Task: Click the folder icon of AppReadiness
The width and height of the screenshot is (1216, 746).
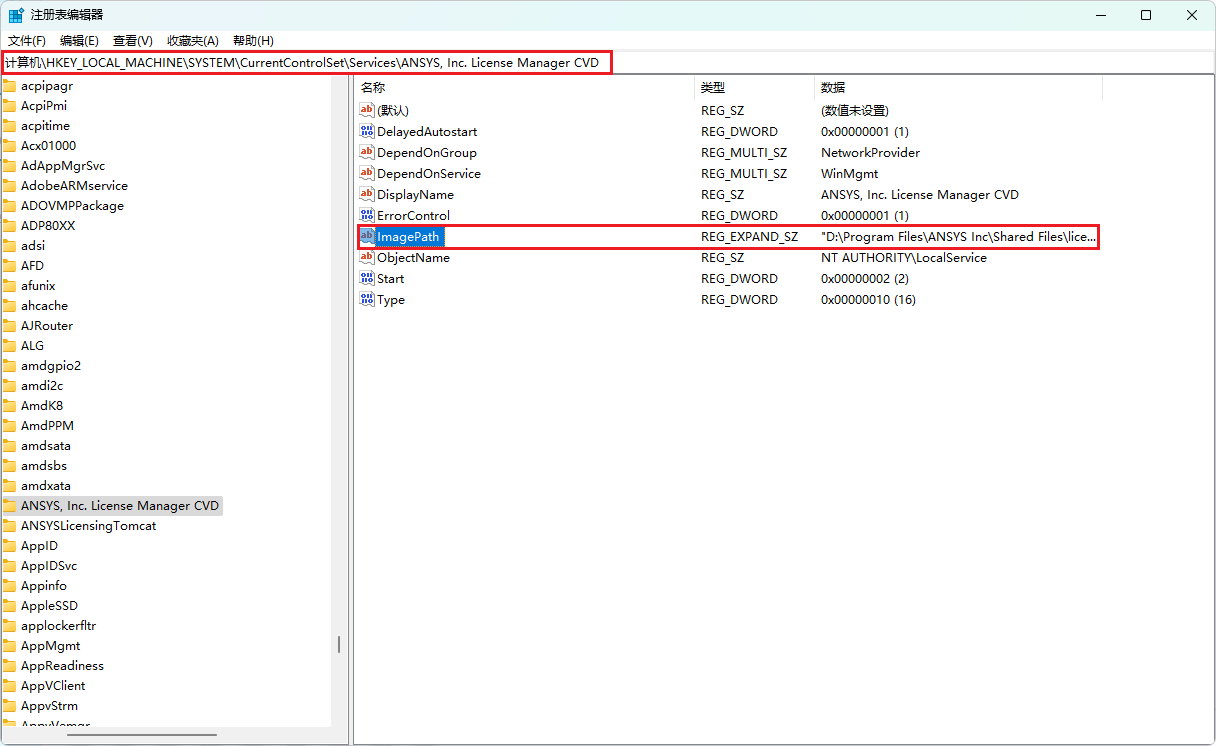Action: coord(10,666)
